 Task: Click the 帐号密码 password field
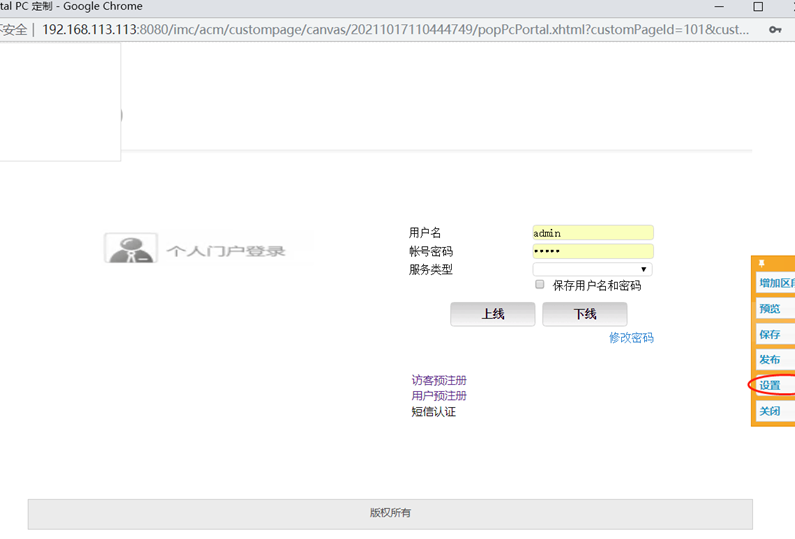(592, 251)
